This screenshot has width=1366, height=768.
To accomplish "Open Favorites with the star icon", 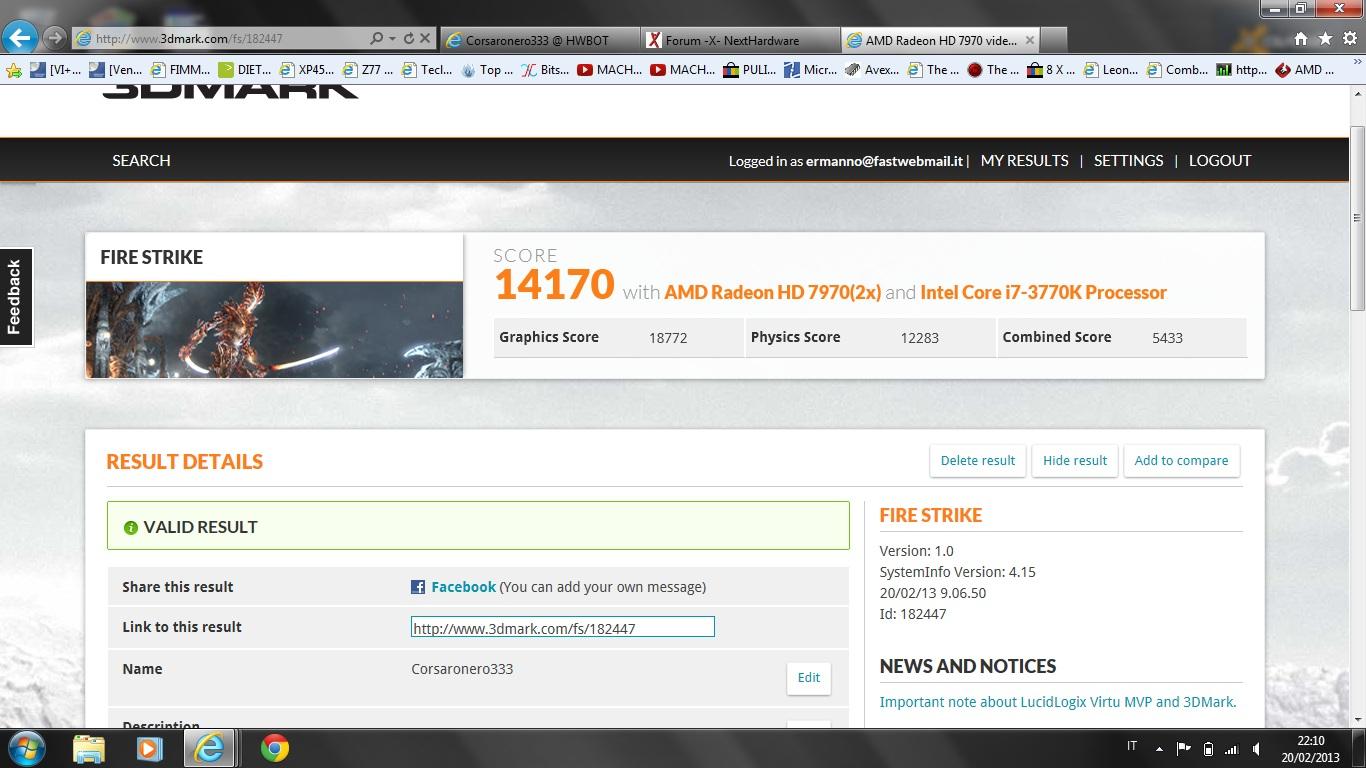I will click(1325, 39).
